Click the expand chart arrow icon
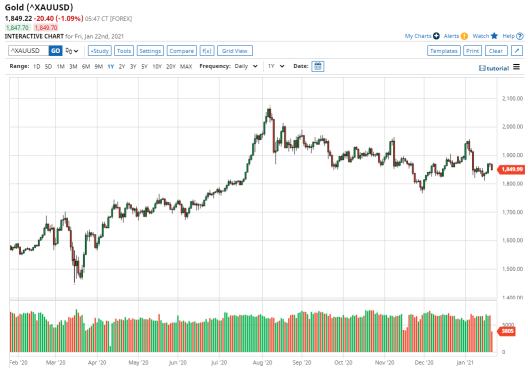Viewport: 528px width, 370px height. (x=517, y=51)
